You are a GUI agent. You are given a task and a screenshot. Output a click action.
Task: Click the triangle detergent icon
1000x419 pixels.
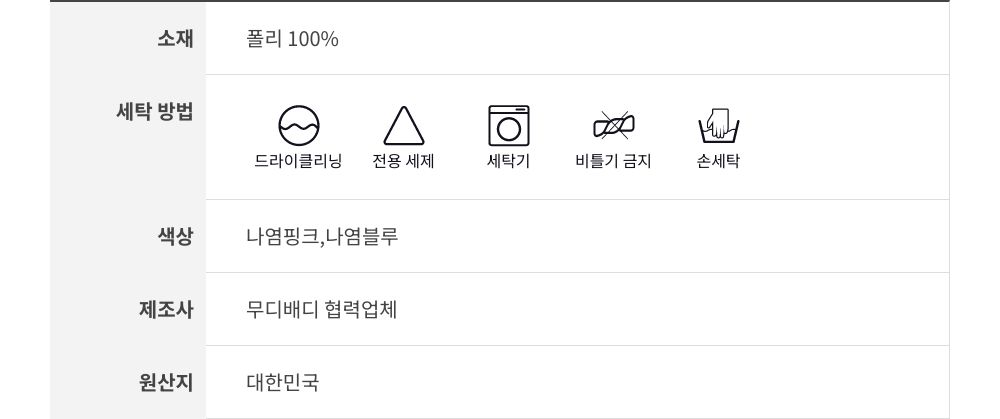(x=403, y=127)
